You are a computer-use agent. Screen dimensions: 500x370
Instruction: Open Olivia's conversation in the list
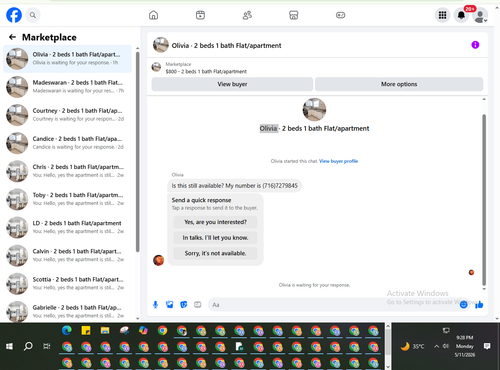point(67,59)
